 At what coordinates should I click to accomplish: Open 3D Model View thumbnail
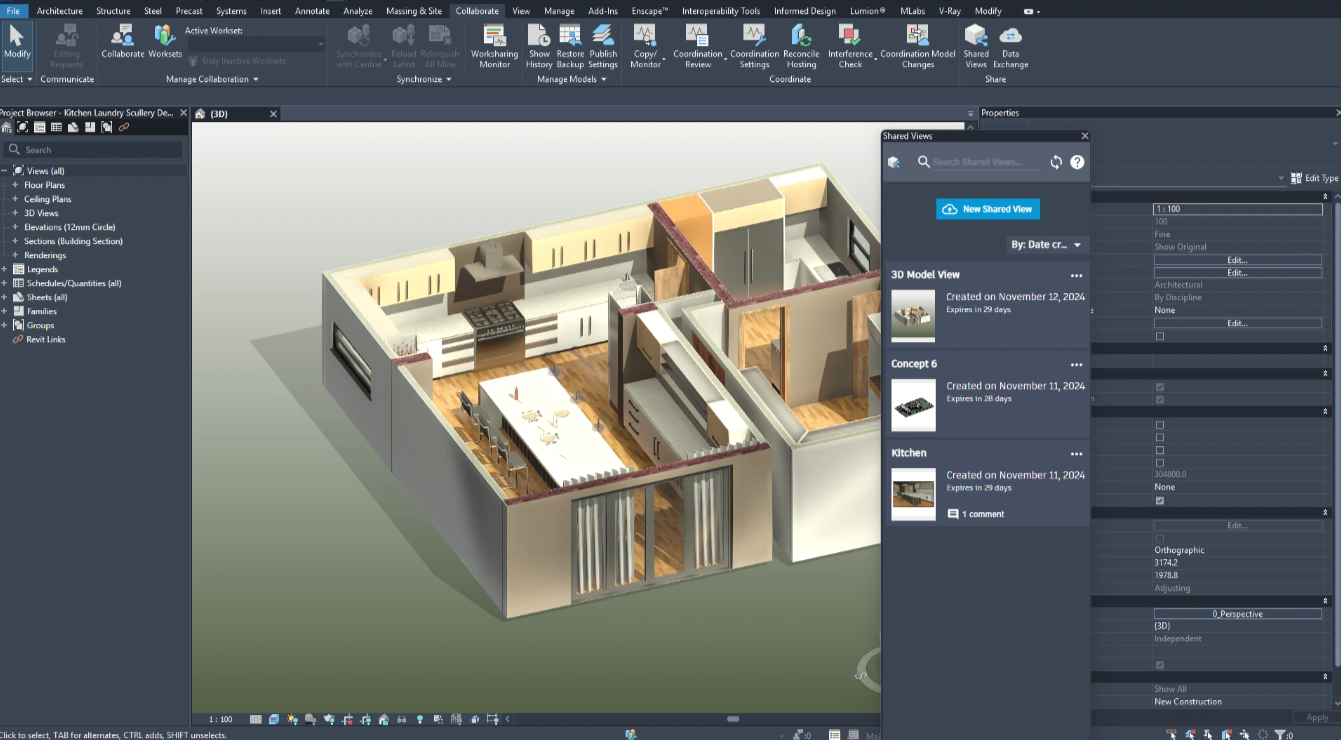(x=913, y=316)
